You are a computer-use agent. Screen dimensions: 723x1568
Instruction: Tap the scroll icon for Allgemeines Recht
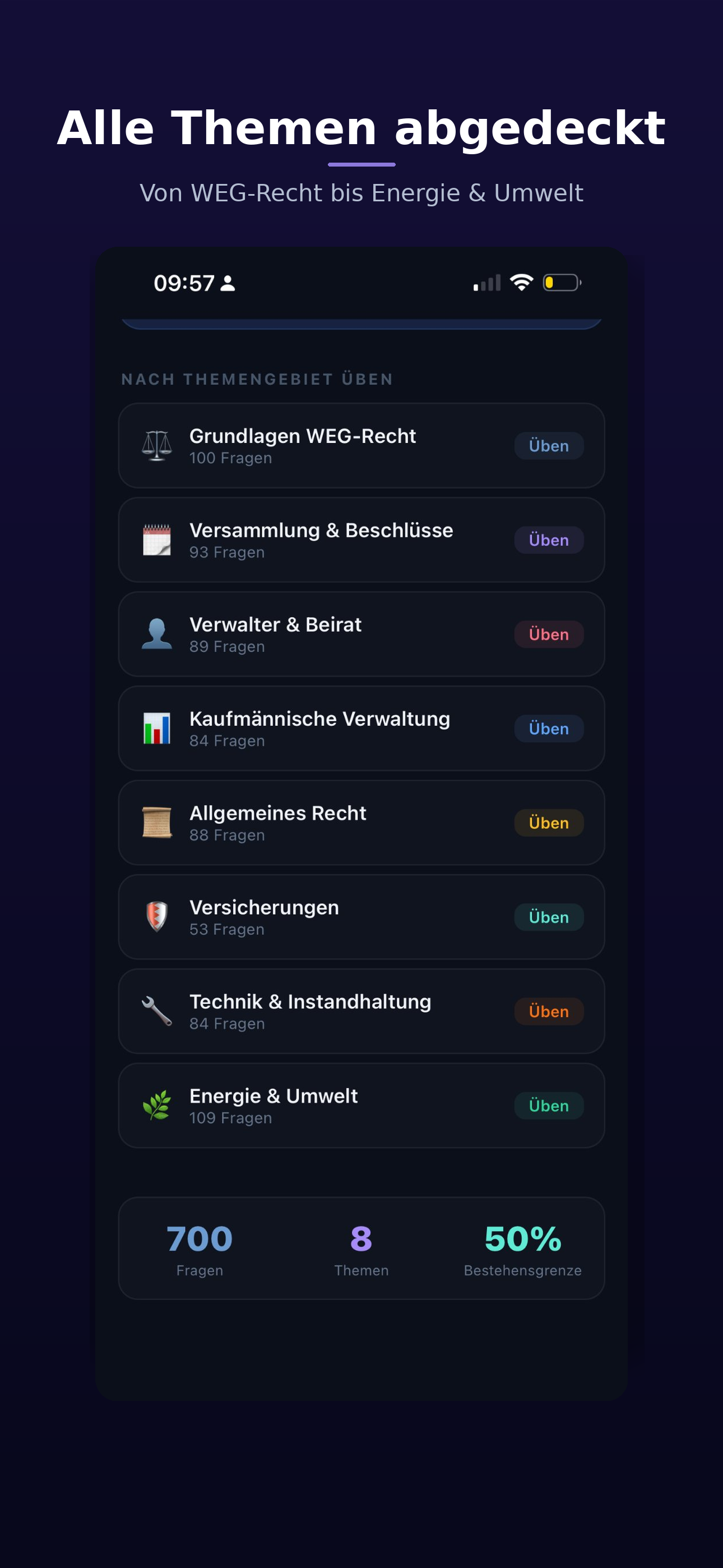(x=156, y=823)
